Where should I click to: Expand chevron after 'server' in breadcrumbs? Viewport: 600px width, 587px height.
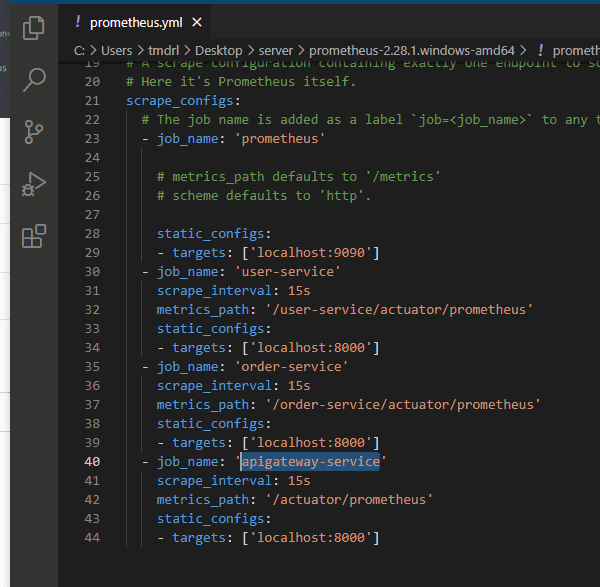pyautogui.click(x=301, y=51)
